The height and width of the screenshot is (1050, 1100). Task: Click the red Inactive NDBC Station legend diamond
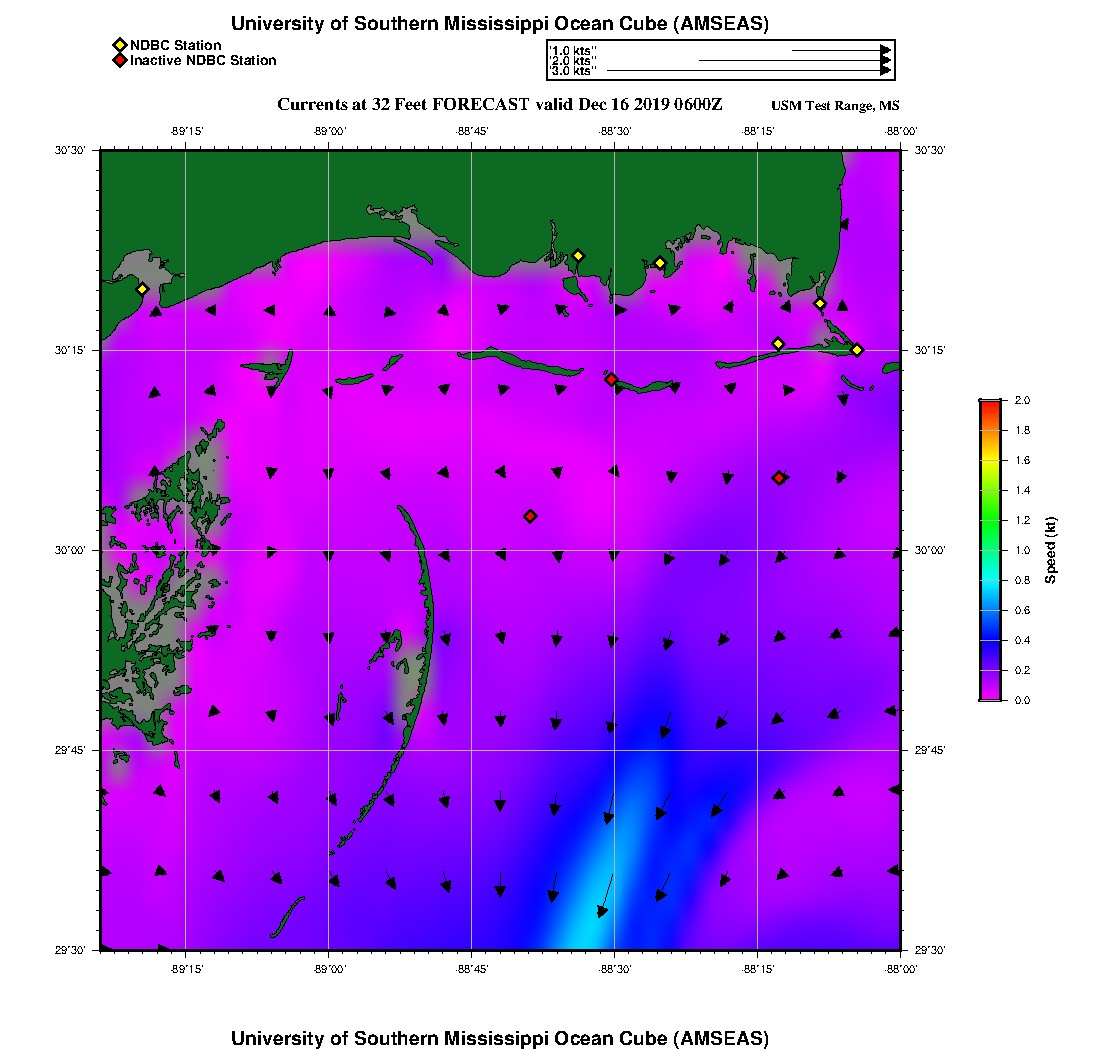coord(119,61)
